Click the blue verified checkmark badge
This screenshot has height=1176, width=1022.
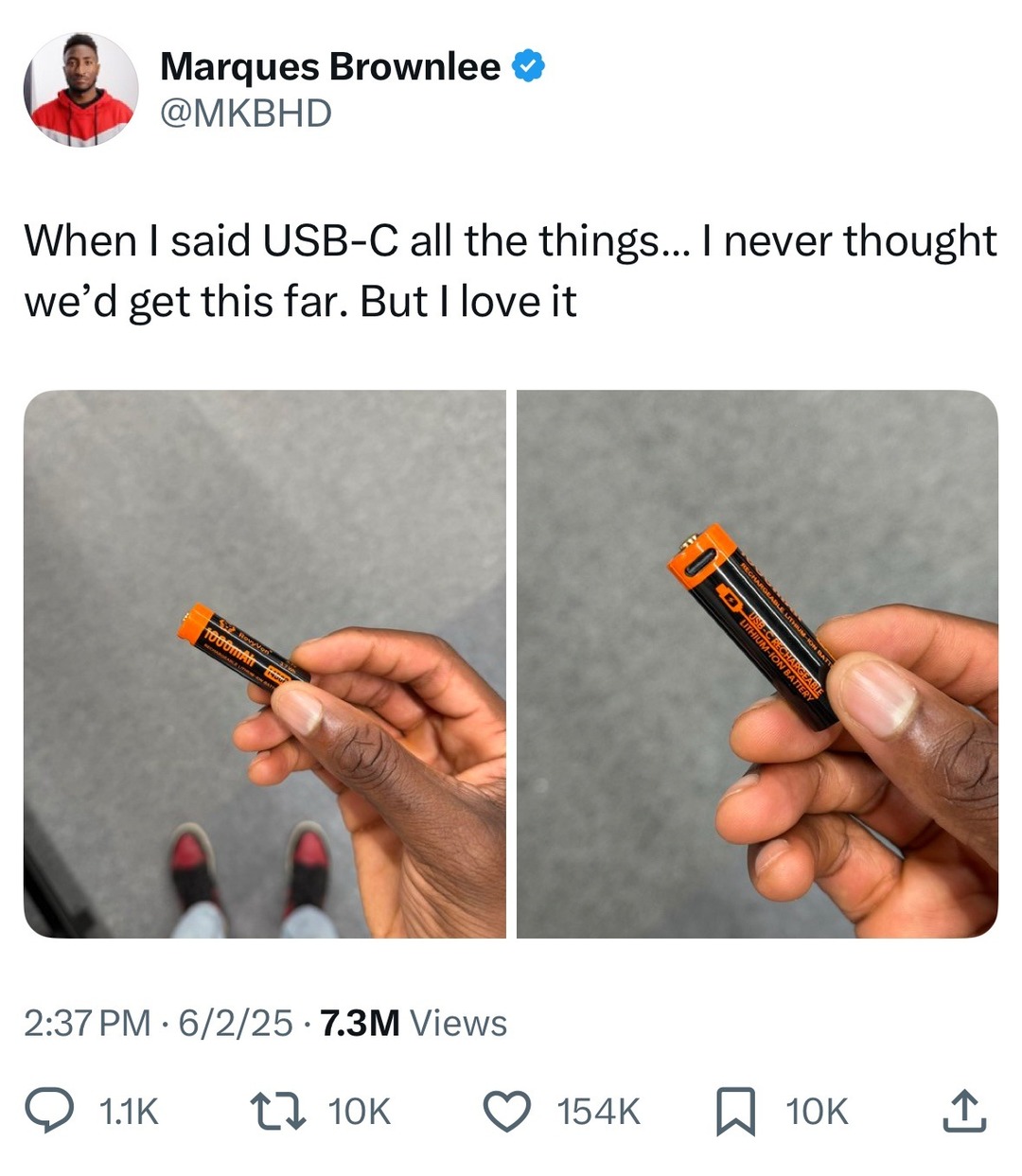[528, 66]
